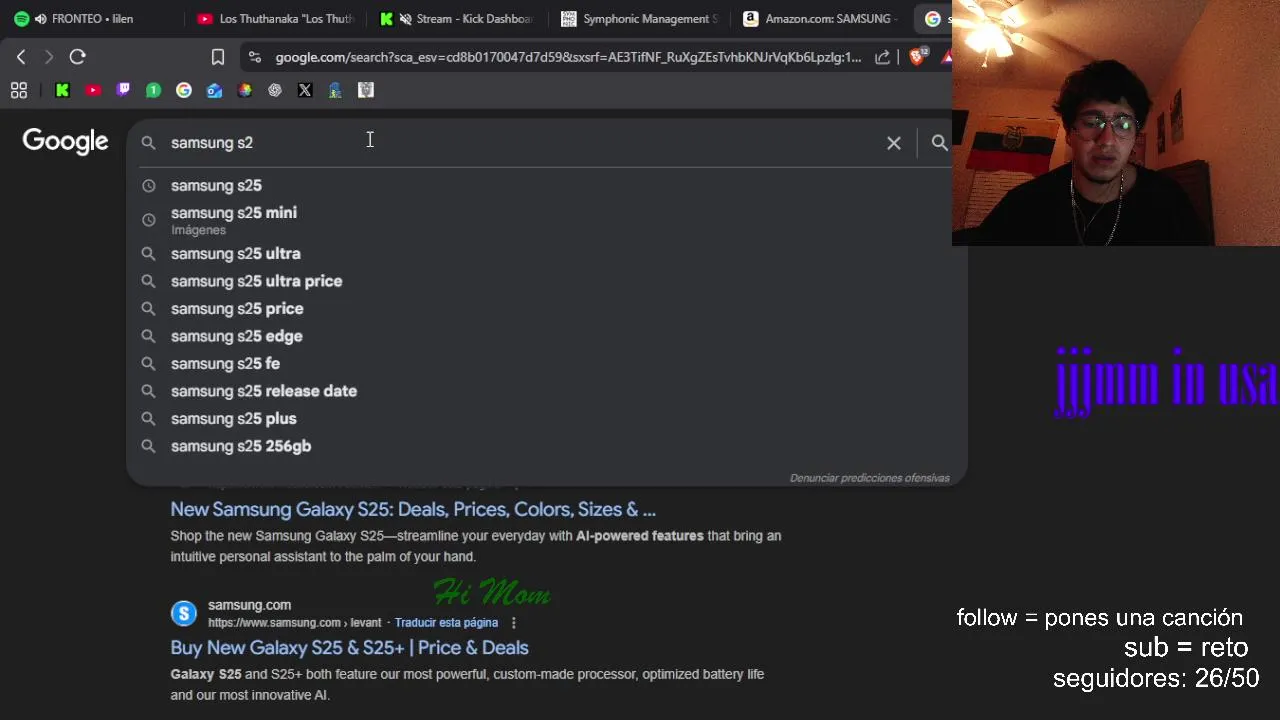The width and height of the screenshot is (1280, 720).
Task: Open the YouTube bookmark icon
Action: pyautogui.click(x=93, y=90)
